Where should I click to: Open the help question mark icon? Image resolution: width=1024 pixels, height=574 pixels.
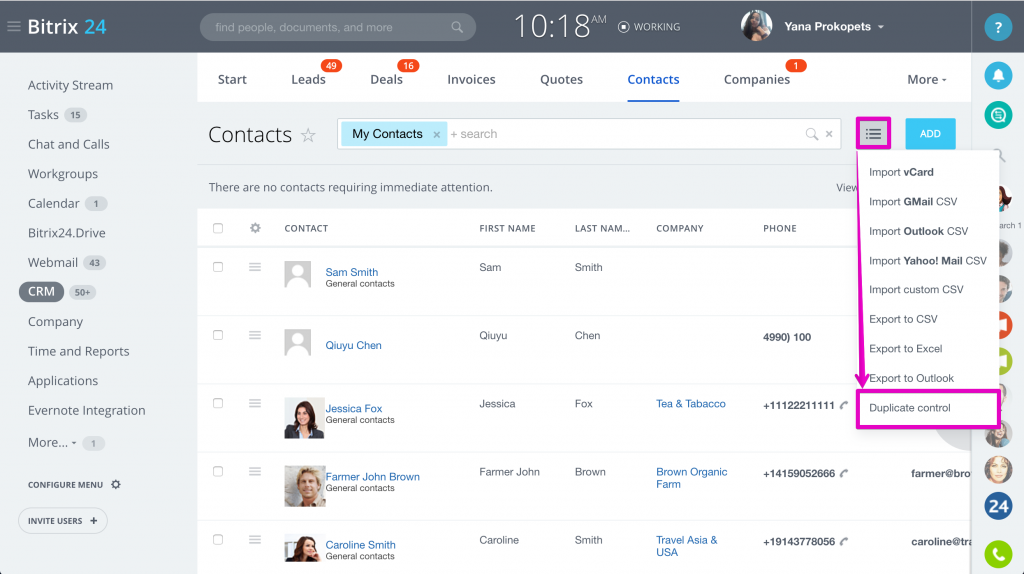tap(998, 27)
